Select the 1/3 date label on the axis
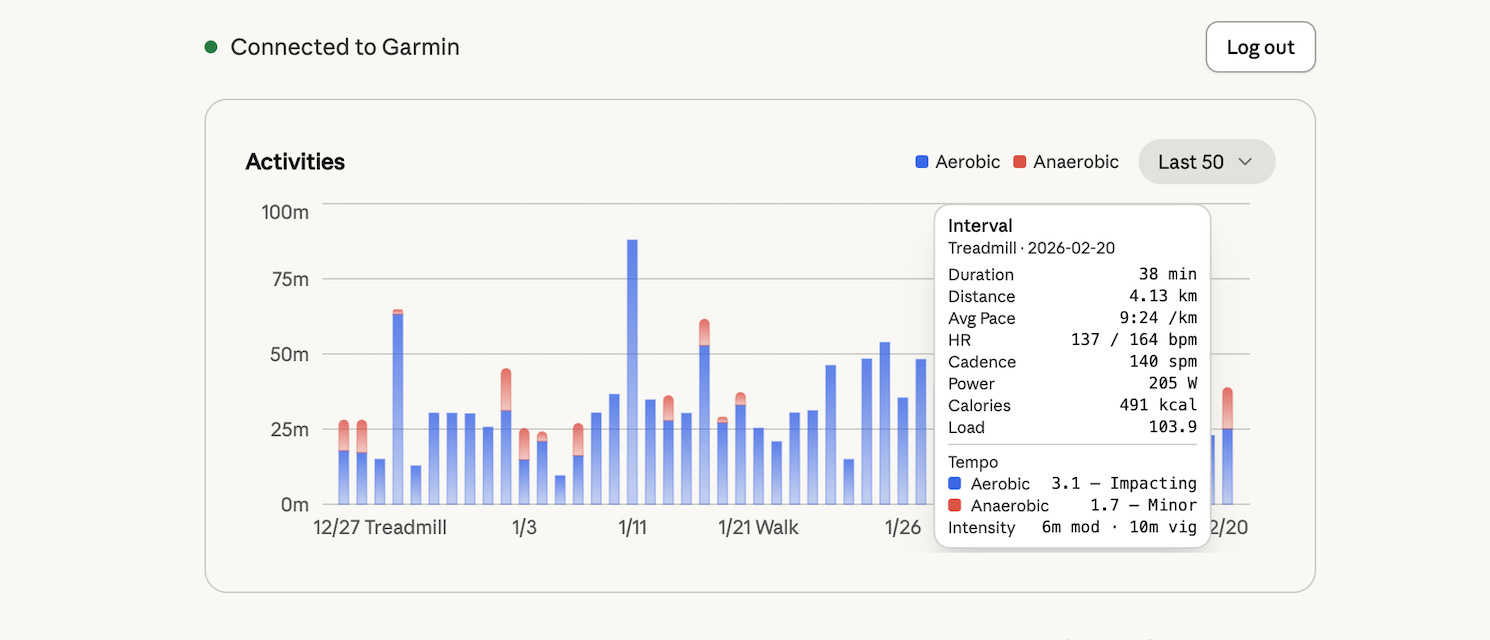Screen dimensions: 1490x640 (523, 527)
